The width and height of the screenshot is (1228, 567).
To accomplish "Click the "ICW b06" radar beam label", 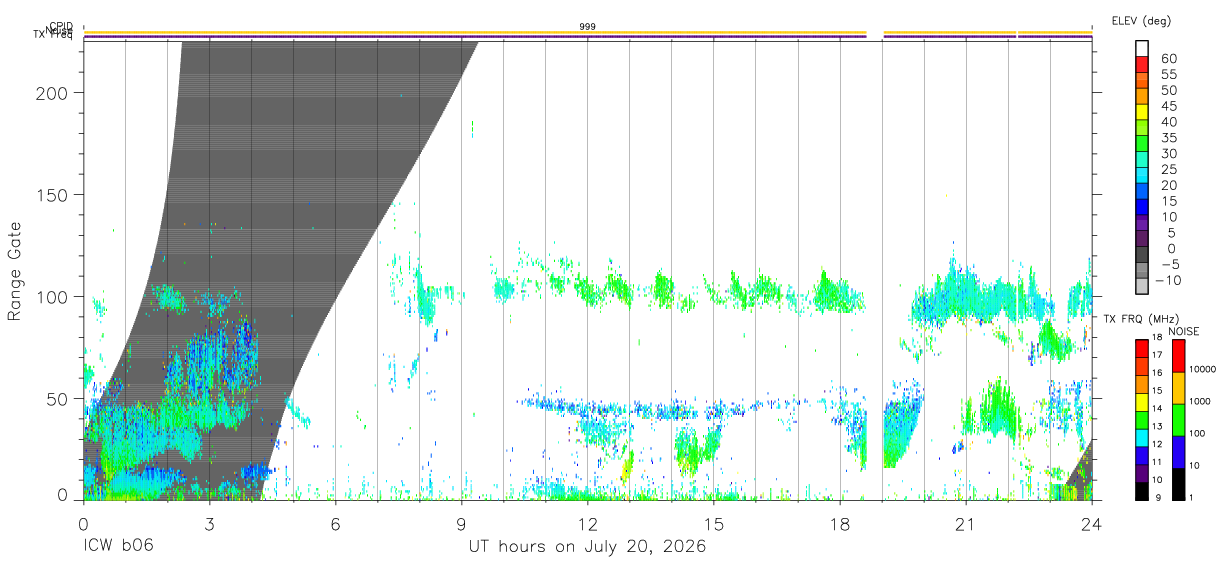I will (x=116, y=547).
